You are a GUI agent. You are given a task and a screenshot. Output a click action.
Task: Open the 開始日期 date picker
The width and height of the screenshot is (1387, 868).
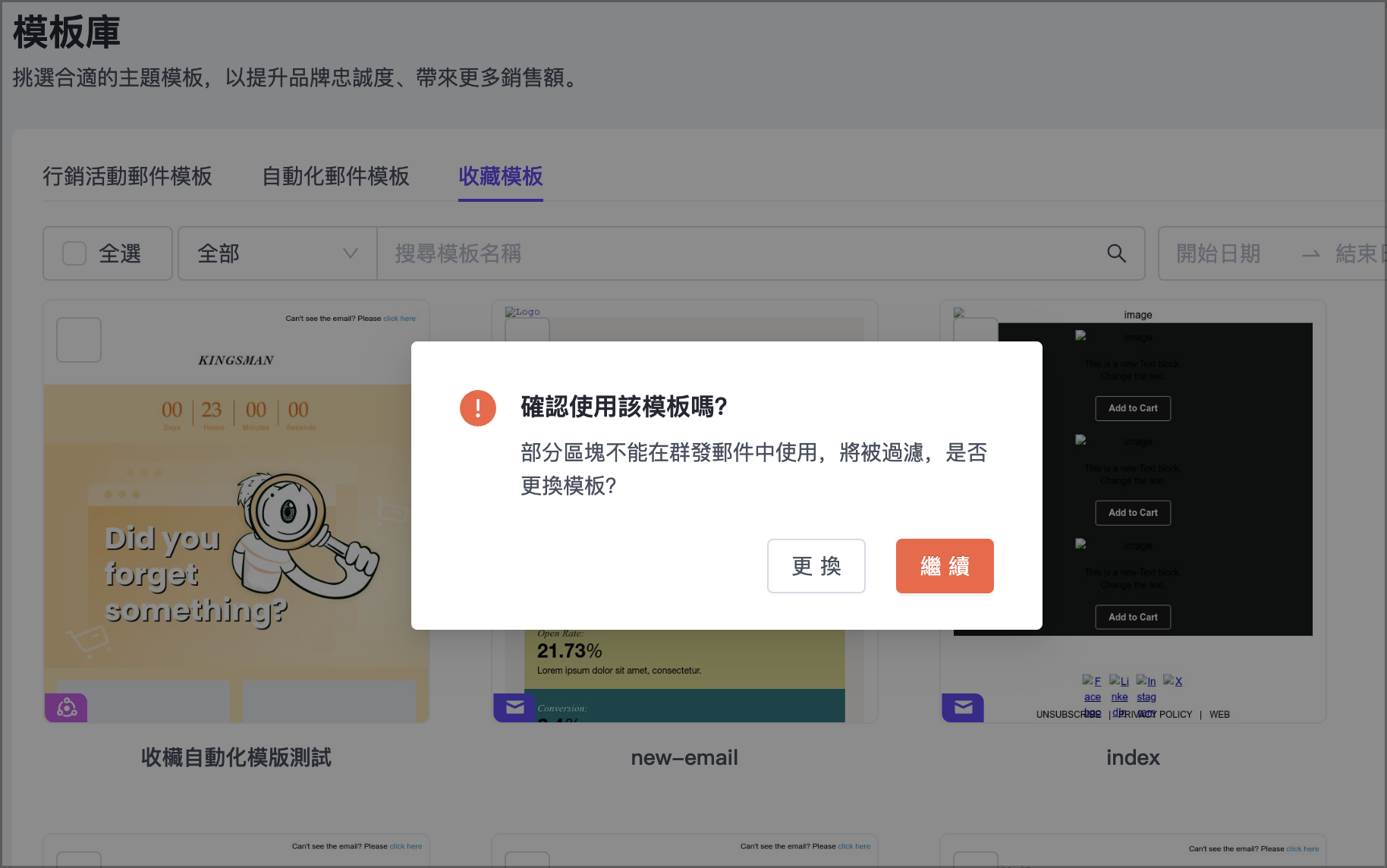point(1218,253)
